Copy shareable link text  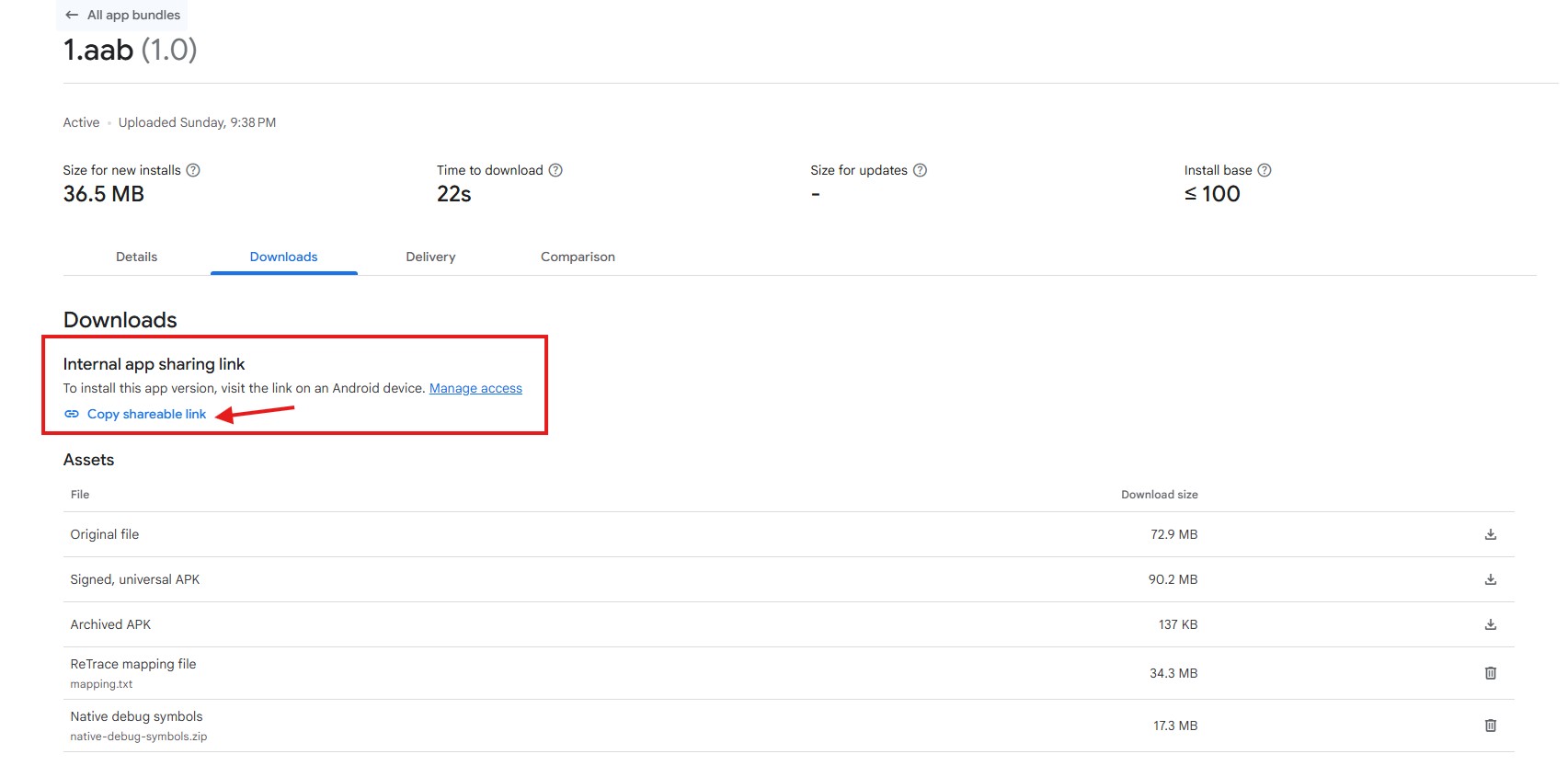pos(146,415)
